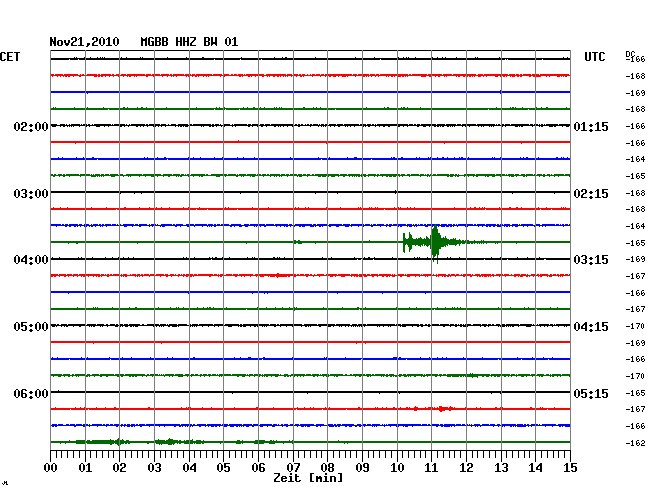The image size is (650, 494).
Task: Click the 01:15 UTC time label
Action: pos(591,126)
